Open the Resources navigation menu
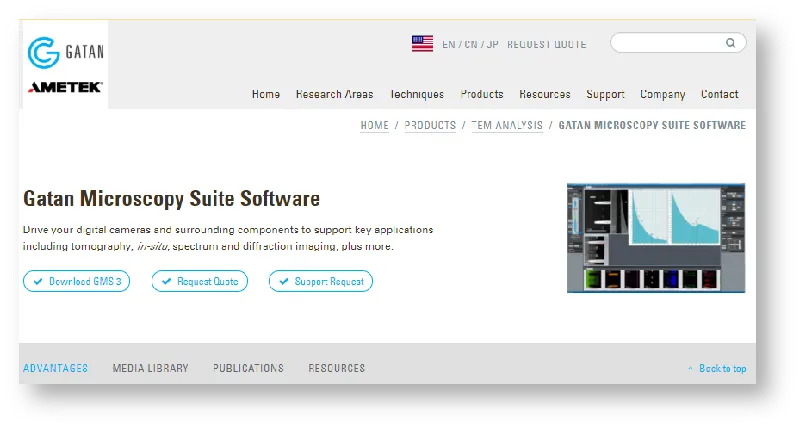The height and width of the screenshot is (430, 802). click(545, 95)
